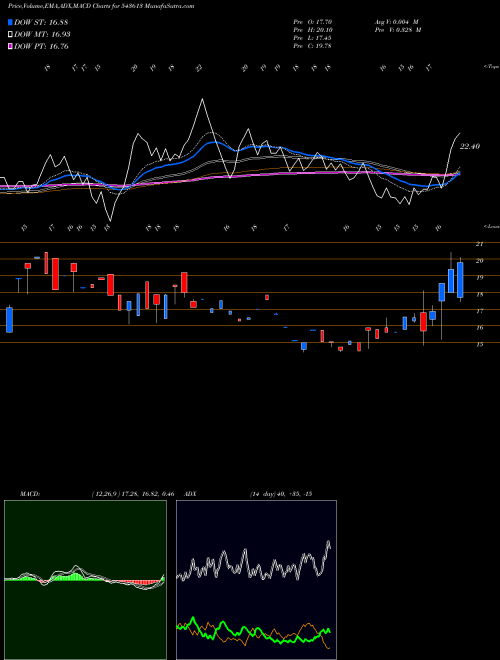
Task: Click the 17 price axis label
Action: click(x=480, y=311)
